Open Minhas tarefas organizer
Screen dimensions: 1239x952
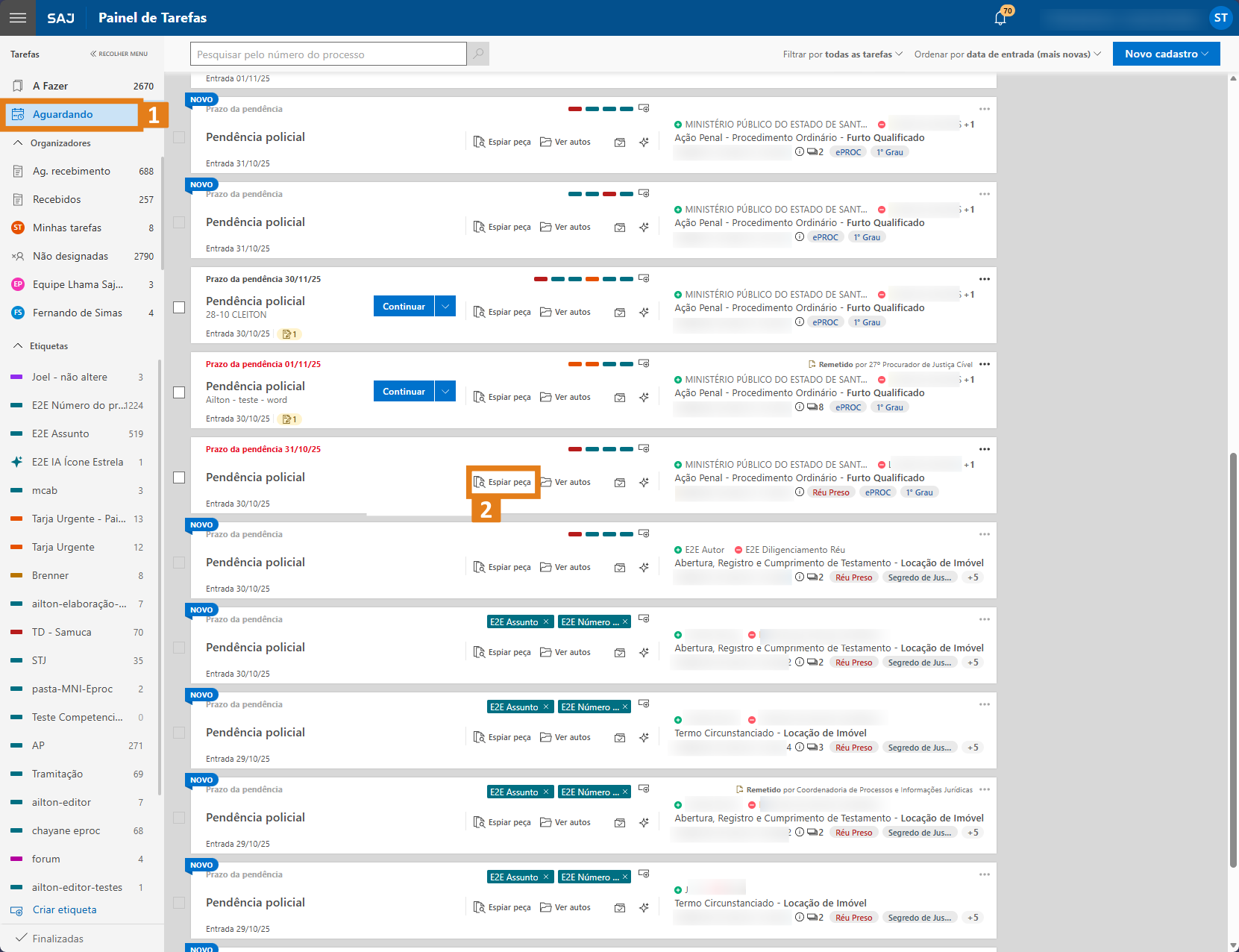coord(67,228)
